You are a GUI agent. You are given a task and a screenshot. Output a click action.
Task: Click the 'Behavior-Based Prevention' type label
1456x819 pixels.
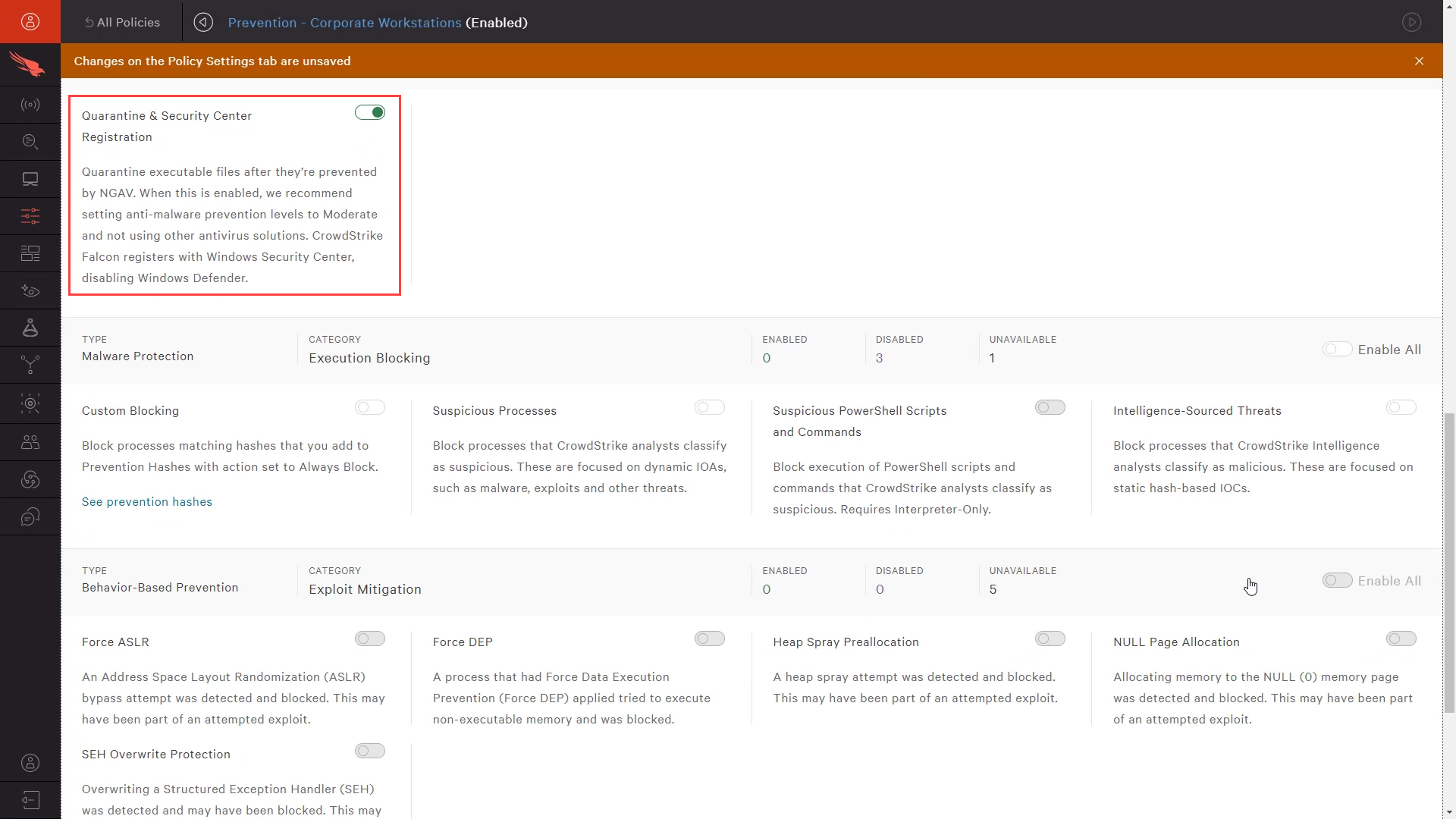(x=160, y=587)
